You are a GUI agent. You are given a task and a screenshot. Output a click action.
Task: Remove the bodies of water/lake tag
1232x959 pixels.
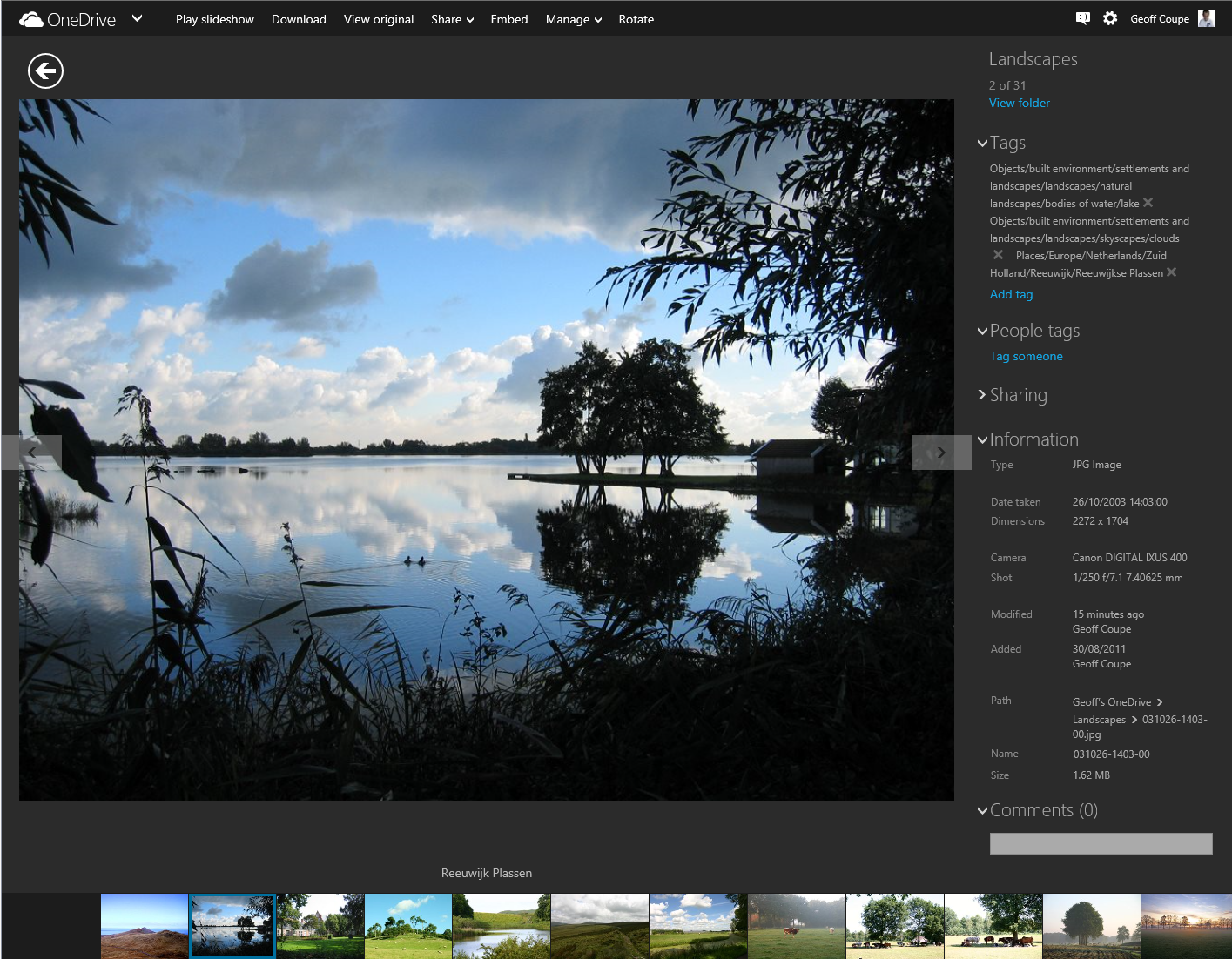tap(1148, 203)
